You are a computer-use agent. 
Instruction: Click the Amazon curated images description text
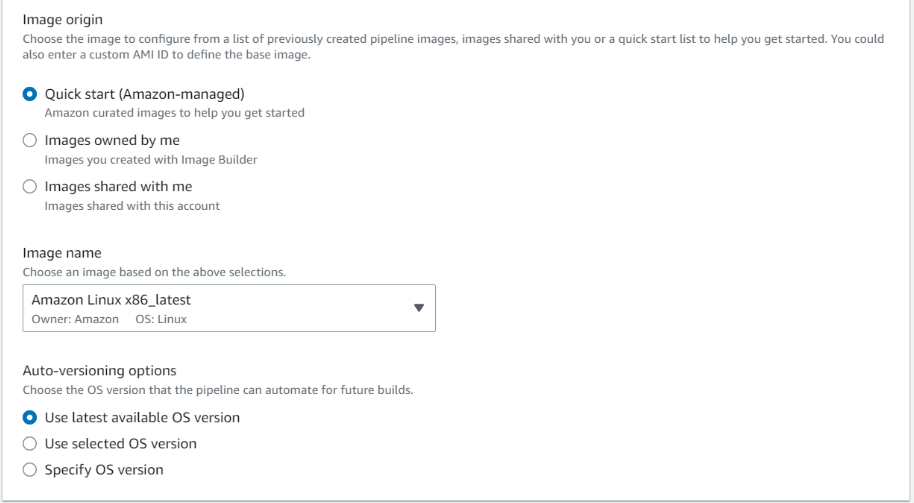click(174, 113)
